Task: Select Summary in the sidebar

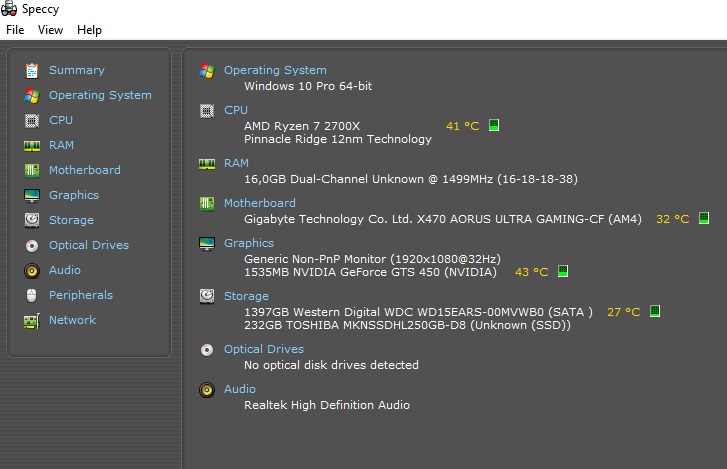Action: (77, 70)
